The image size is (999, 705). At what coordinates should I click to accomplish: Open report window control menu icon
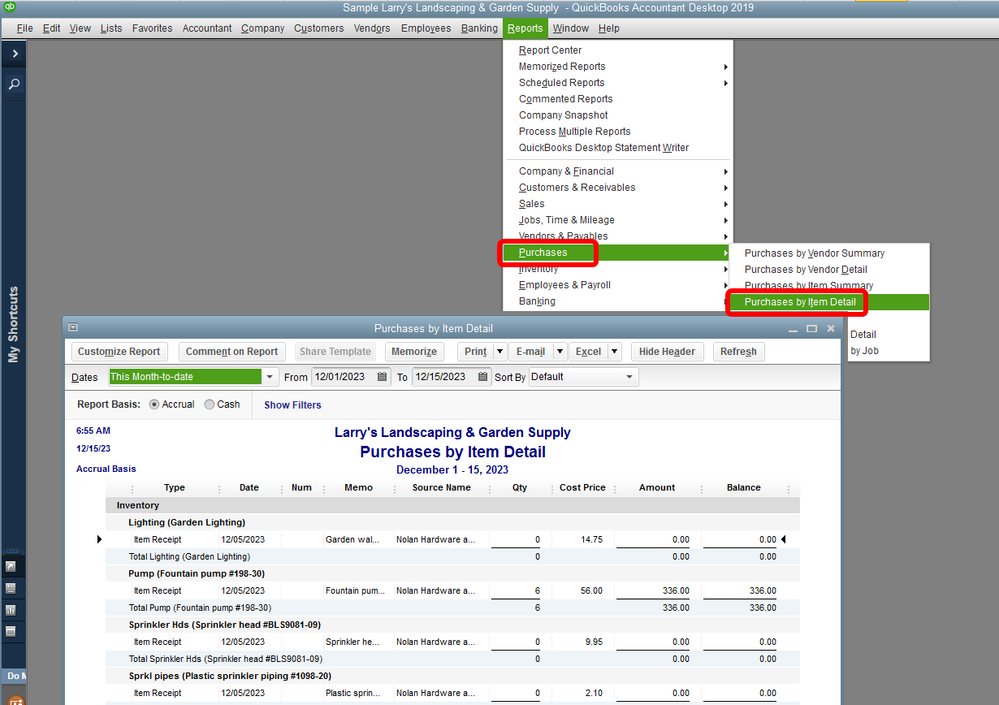(x=73, y=328)
